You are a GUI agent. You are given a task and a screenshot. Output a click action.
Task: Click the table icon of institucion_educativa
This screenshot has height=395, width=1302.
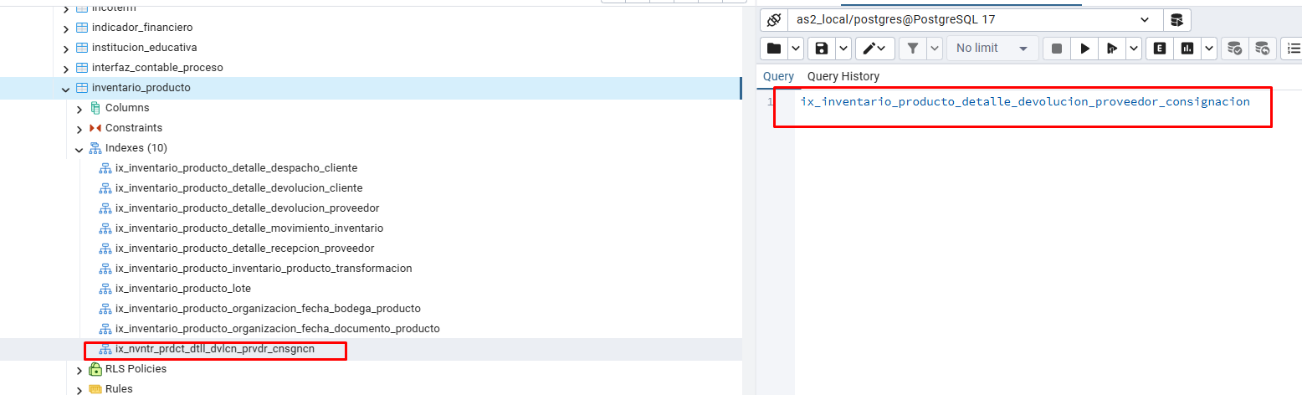tap(82, 47)
